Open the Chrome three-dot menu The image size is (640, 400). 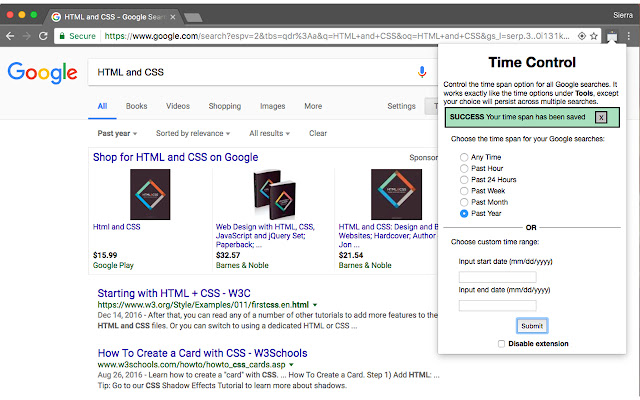point(629,36)
